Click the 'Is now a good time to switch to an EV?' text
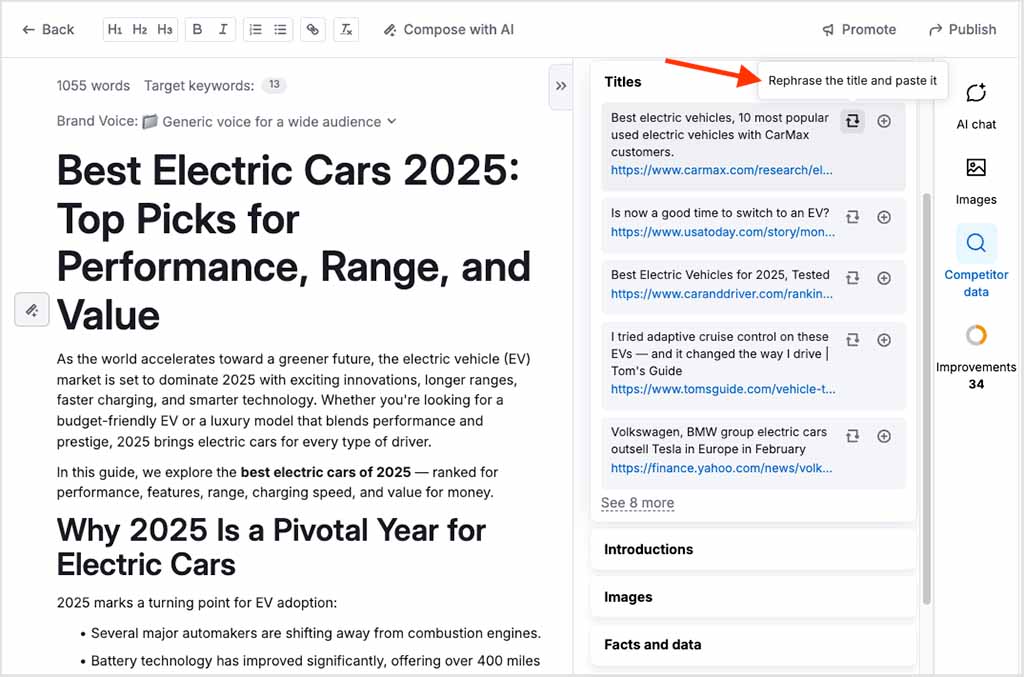 720,213
